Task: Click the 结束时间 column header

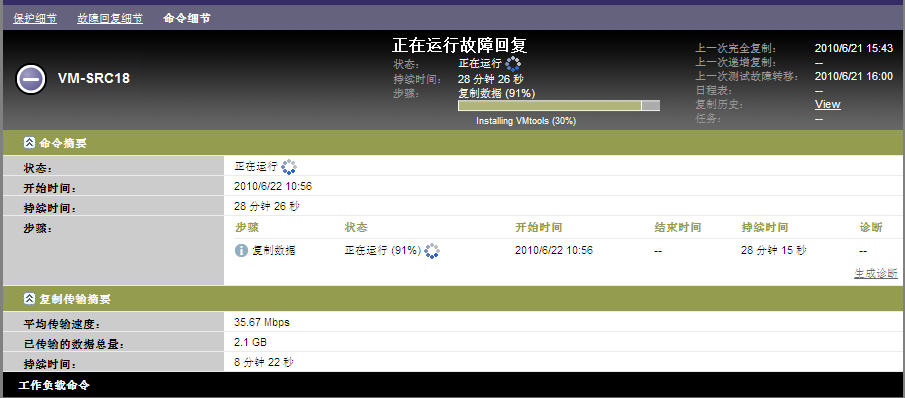Action: click(x=678, y=227)
